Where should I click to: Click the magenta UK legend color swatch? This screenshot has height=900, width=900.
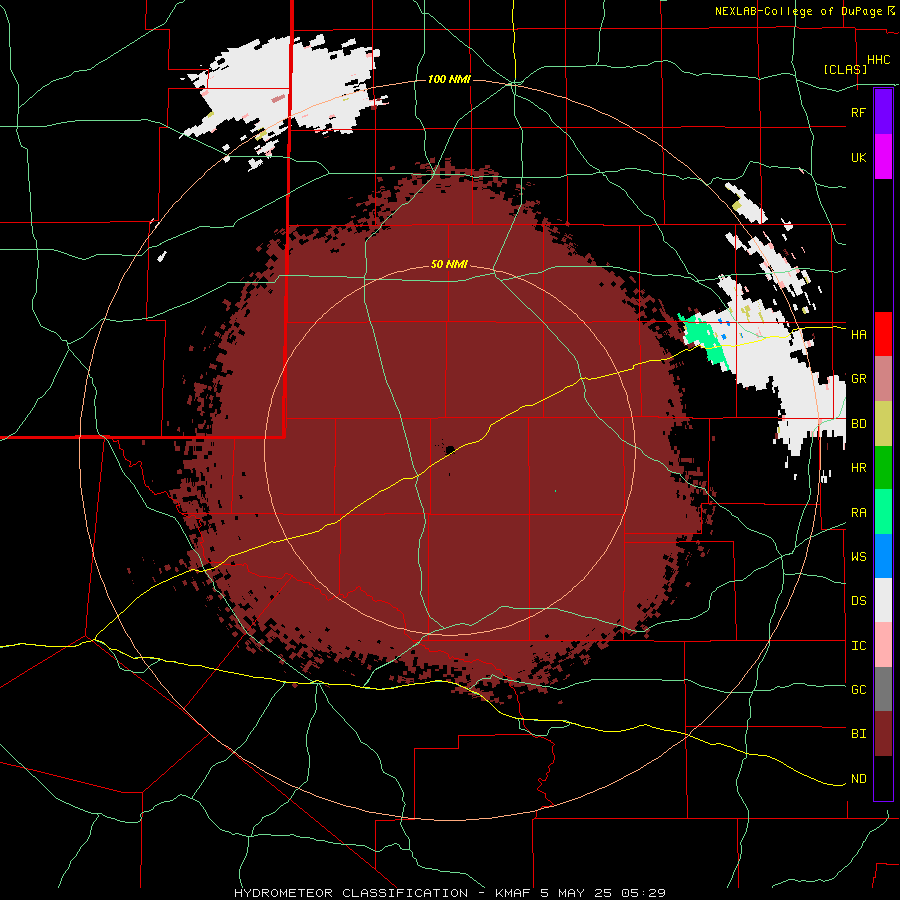pos(883,157)
